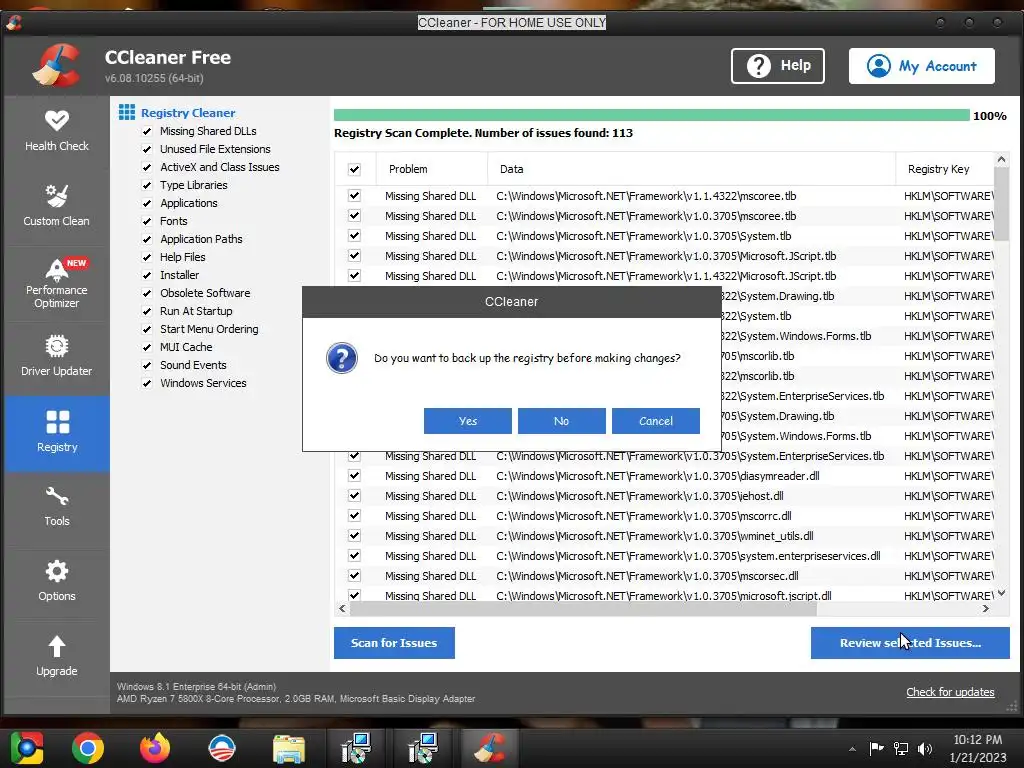Select the iehost.dll data row
Image resolution: width=1024 pixels, height=768 pixels.
664,496
